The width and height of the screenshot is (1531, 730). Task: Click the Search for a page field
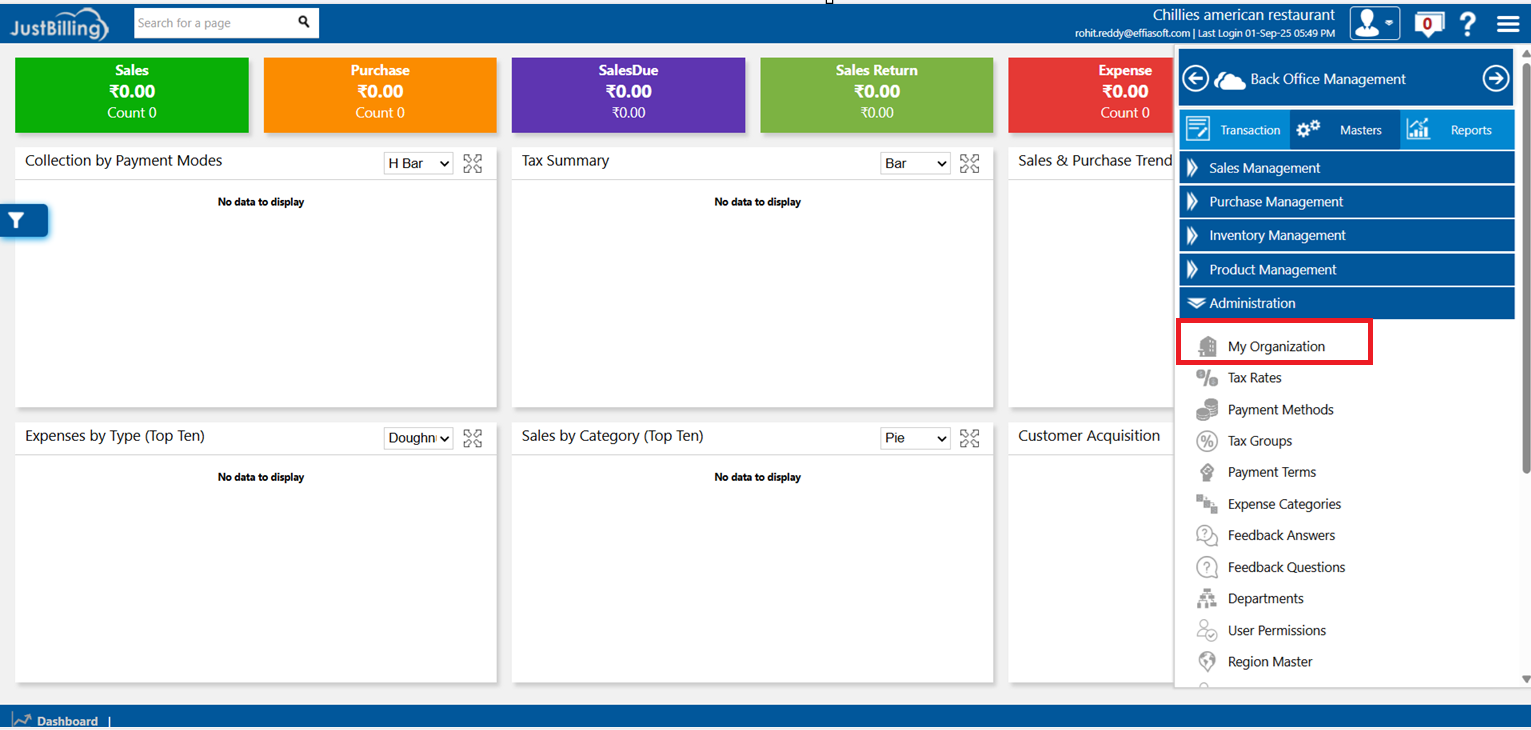pyautogui.click(x=214, y=23)
